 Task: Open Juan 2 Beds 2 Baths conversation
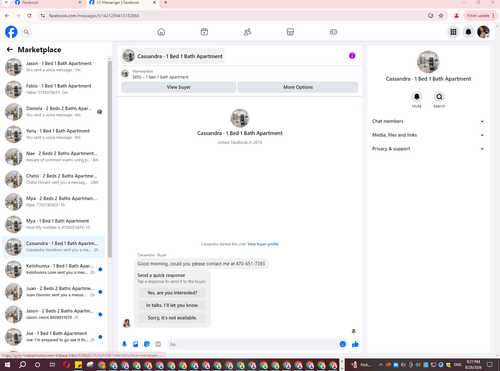[x=54, y=291]
